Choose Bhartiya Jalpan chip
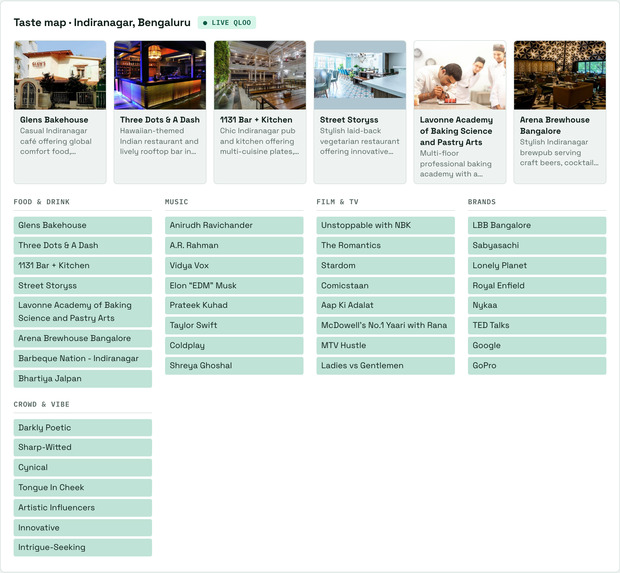This screenshot has height=573, width=620. click(x=83, y=379)
